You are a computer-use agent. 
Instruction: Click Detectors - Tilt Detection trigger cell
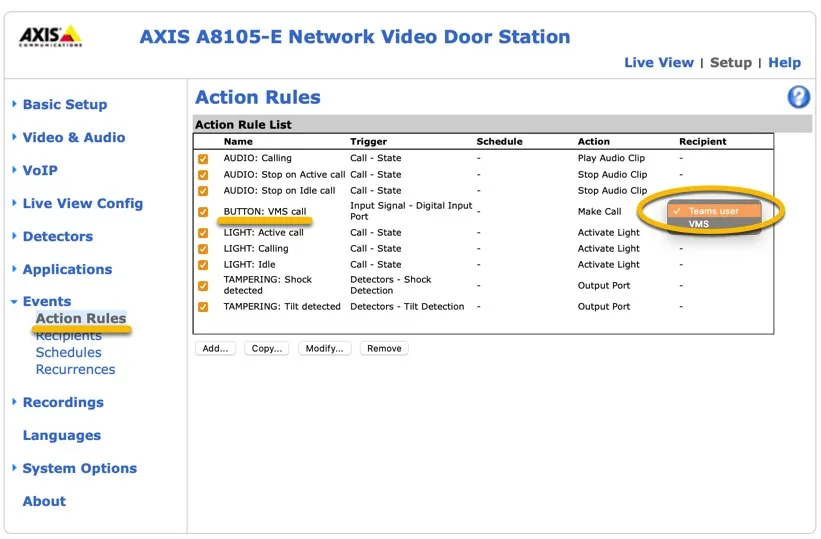407,306
